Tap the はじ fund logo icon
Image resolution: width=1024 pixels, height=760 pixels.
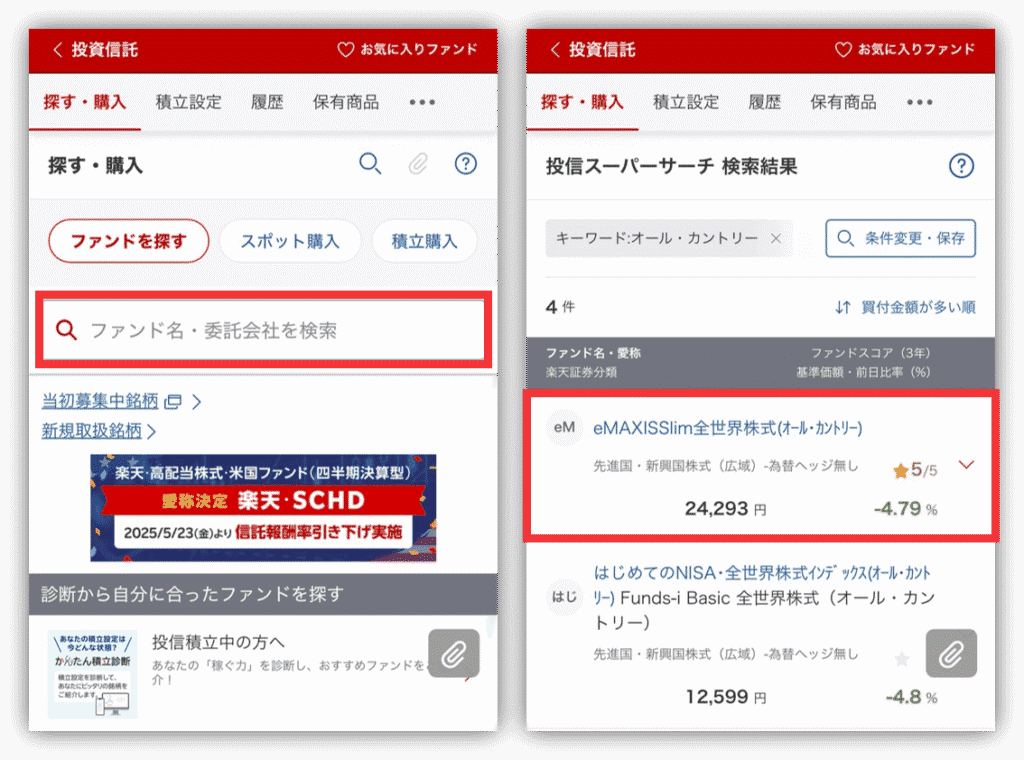coord(564,596)
